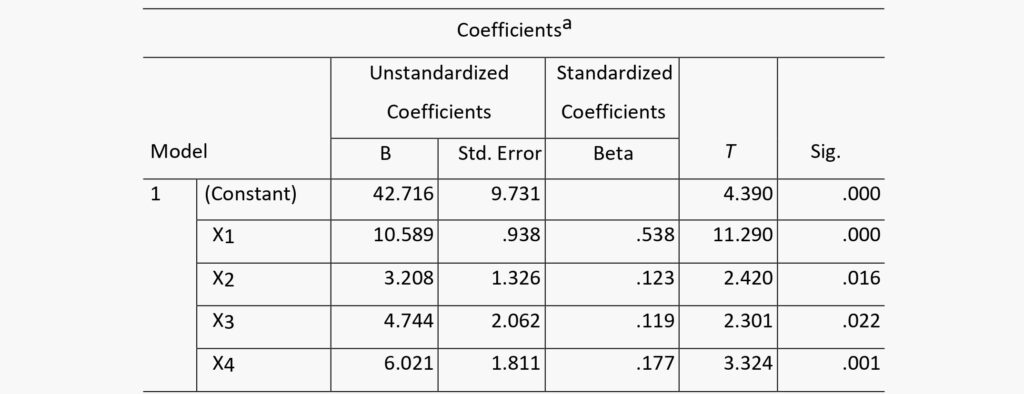Click the X3 Sig. value .022
Viewport: 1024px width, 394px height.
859,320
